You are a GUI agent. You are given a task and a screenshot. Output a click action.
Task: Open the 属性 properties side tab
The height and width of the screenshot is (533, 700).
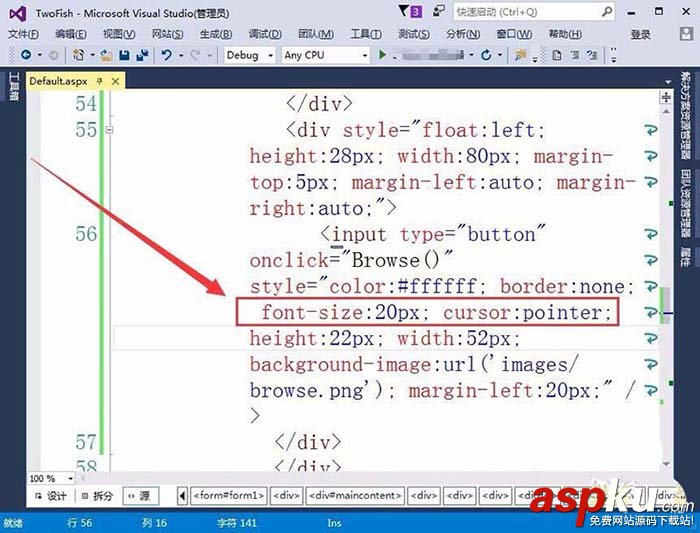[686, 257]
